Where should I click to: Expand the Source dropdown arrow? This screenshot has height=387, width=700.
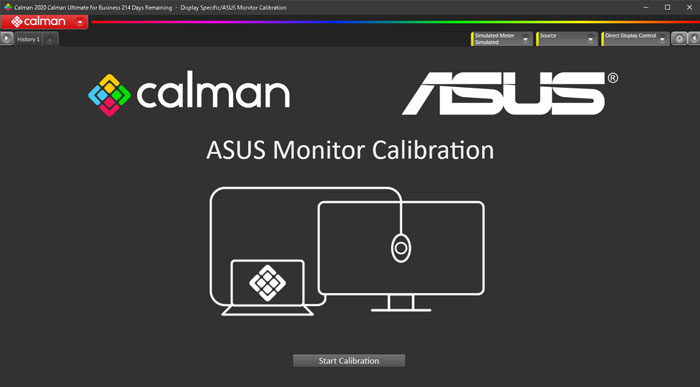[590, 39]
